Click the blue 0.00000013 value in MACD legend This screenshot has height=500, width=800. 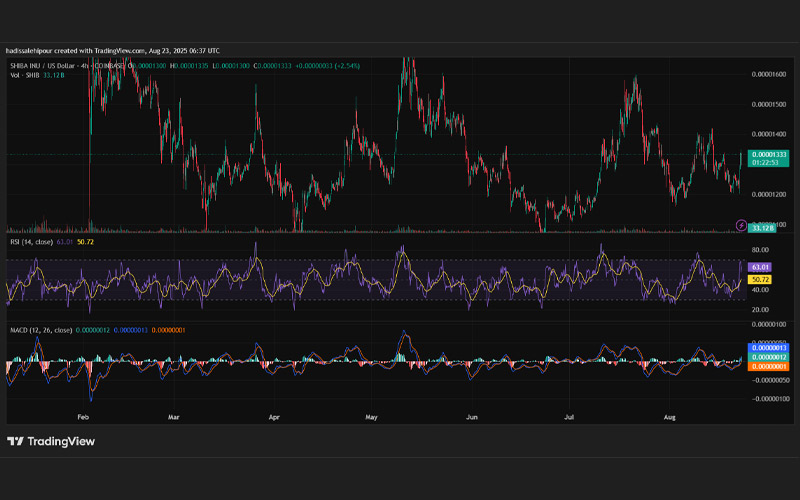point(131,330)
